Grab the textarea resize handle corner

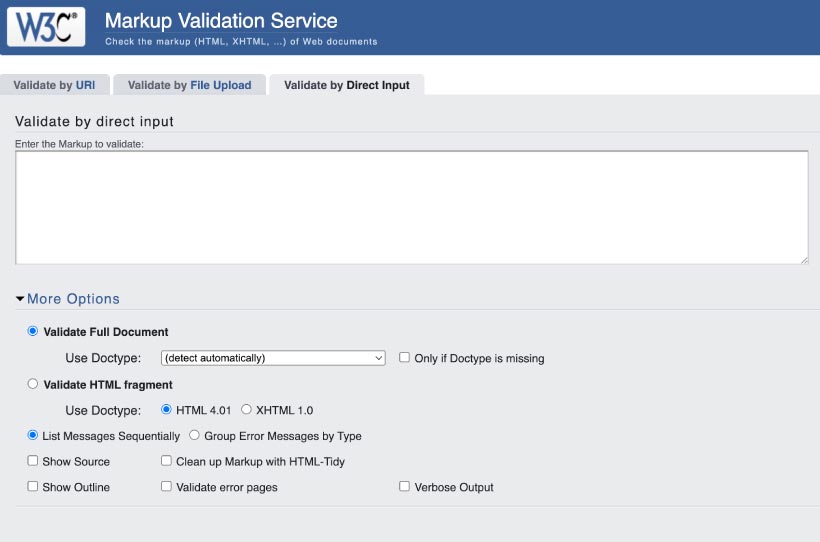pyautogui.click(x=804, y=260)
